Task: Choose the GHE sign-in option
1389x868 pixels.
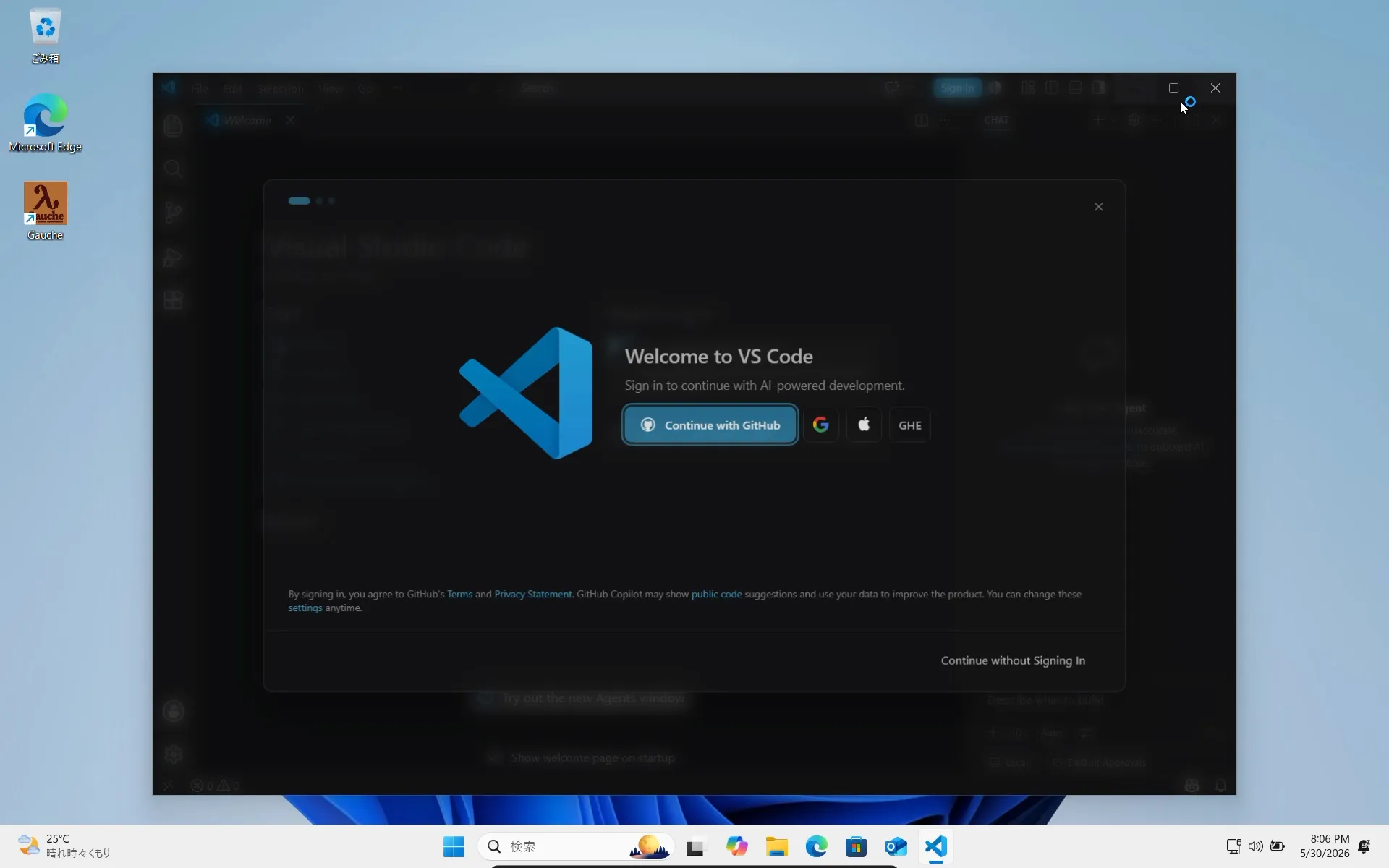Action: [909, 425]
